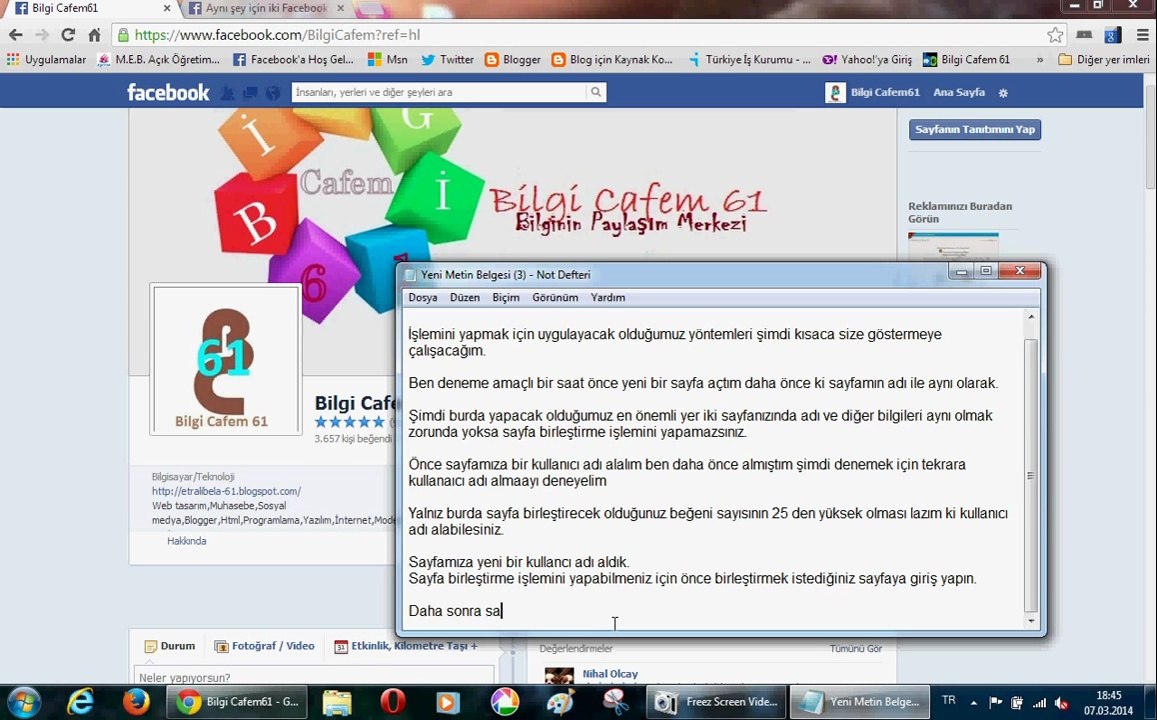1157x720 pixels.
Task: Click Notepad scrollbar down arrow
Action: (x=1031, y=621)
